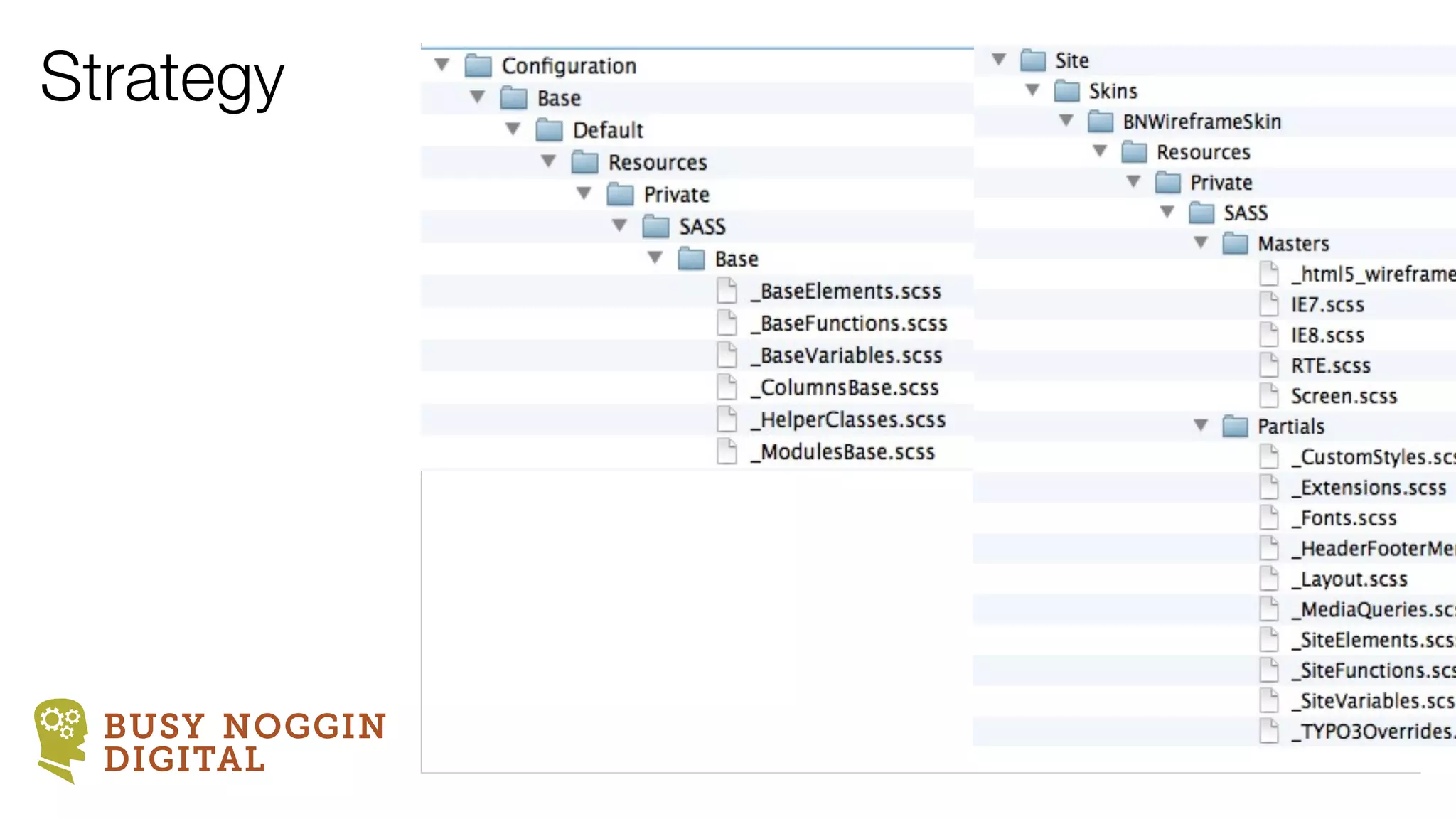Click the Partials folder icon

pos(1235,427)
